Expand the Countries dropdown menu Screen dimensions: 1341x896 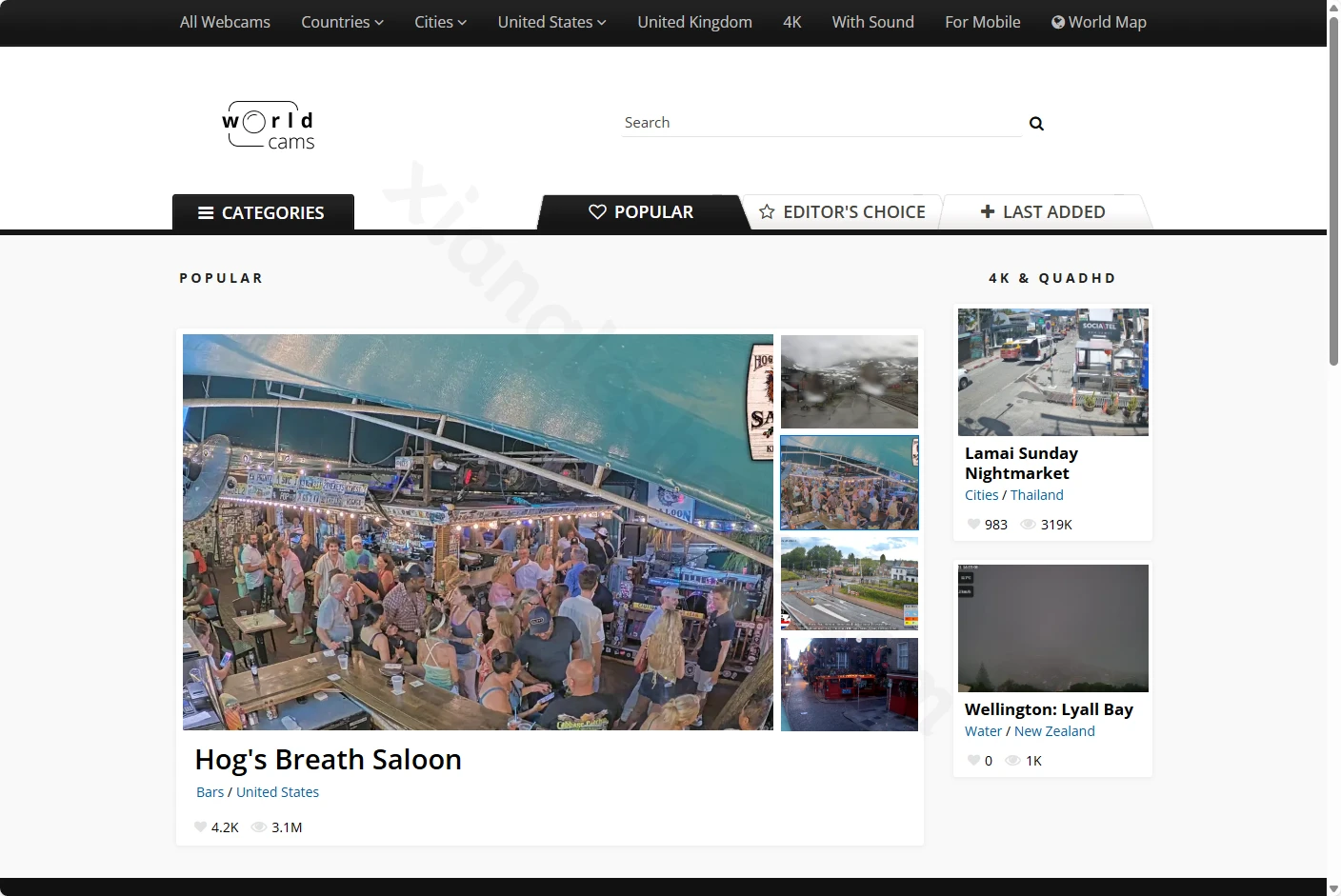(342, 22)
